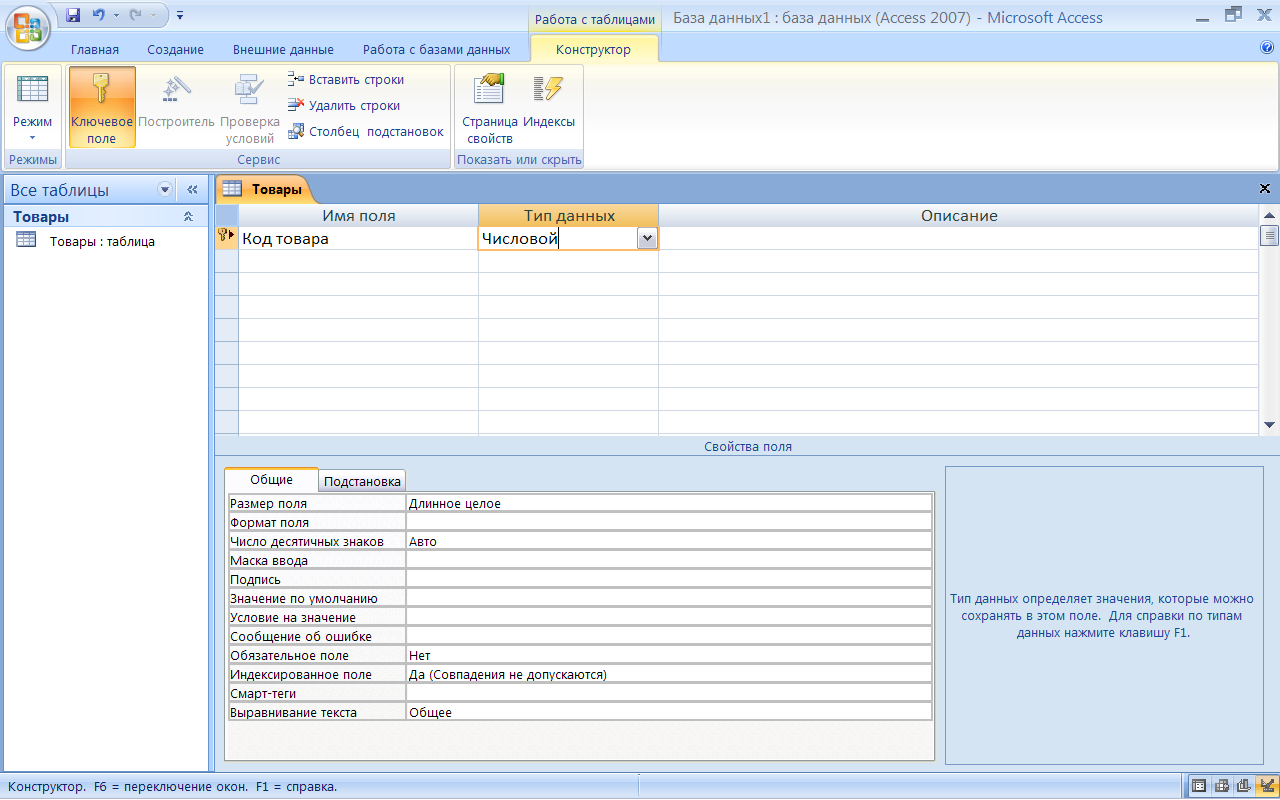1280x800 pixels.
Task: Select Design view icon in status bar
Action: click(1267, 786)
